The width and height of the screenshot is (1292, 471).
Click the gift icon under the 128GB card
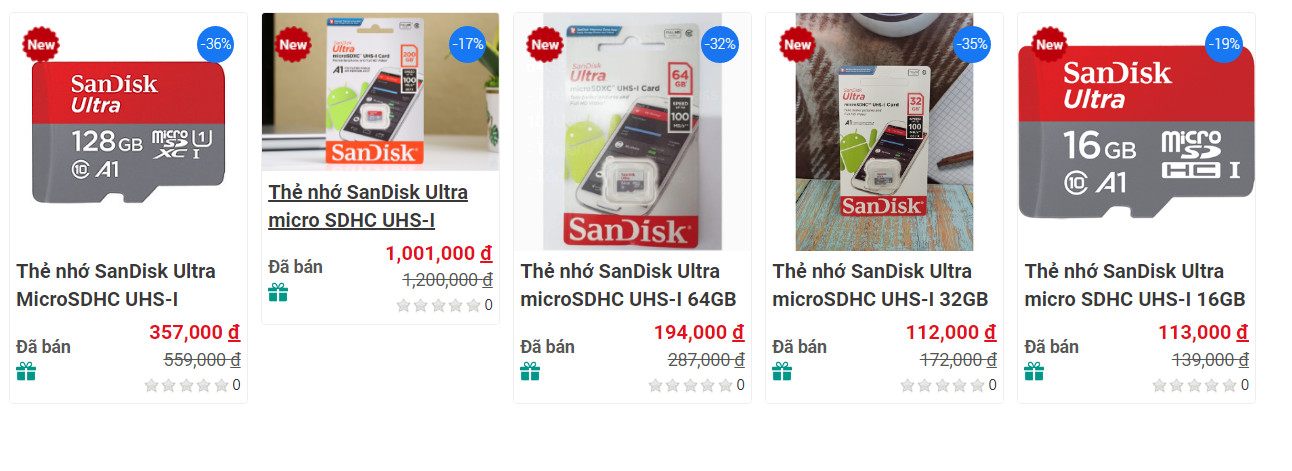point(26,372)
